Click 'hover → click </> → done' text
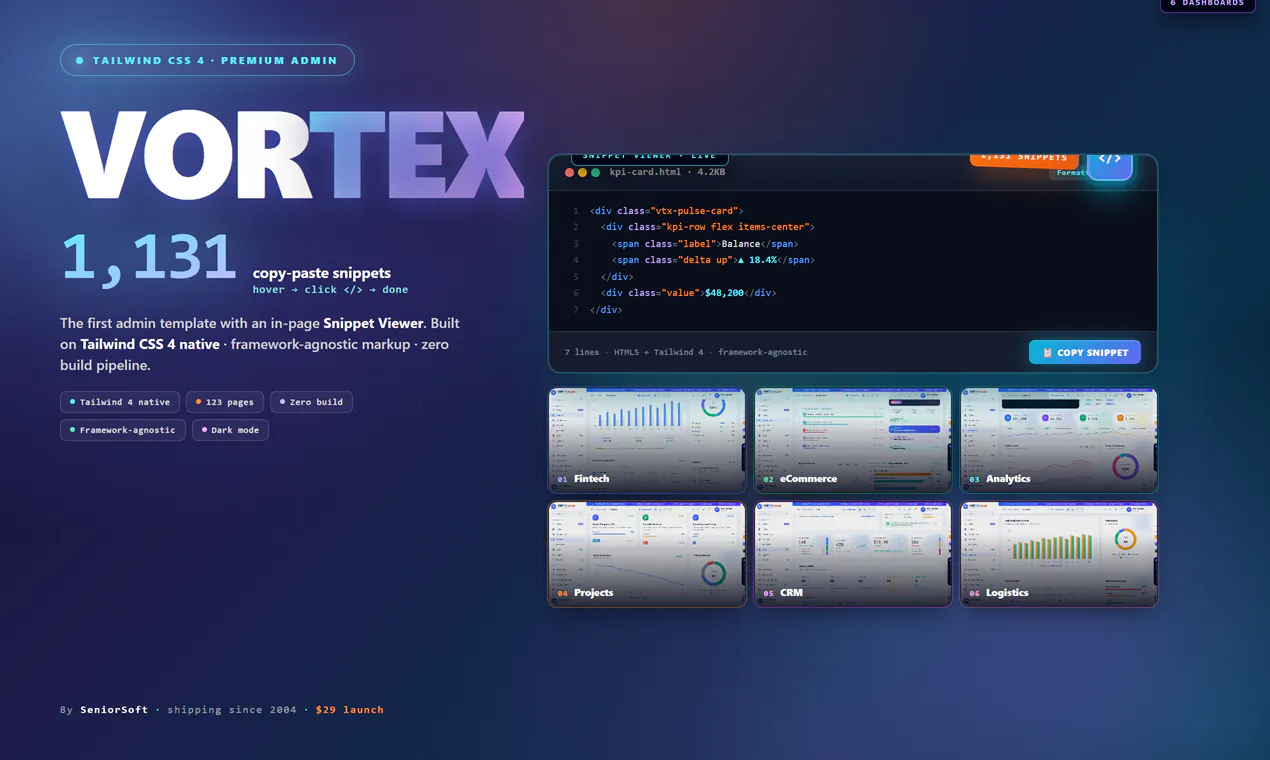This screenshot has width=1270, height=760. pos(330,289)
